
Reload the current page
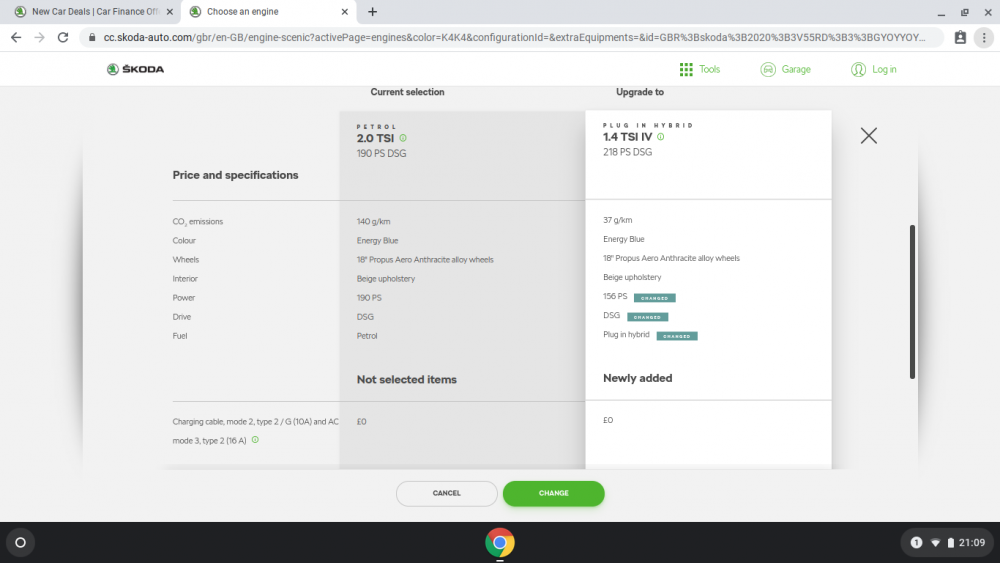(62, 38)
